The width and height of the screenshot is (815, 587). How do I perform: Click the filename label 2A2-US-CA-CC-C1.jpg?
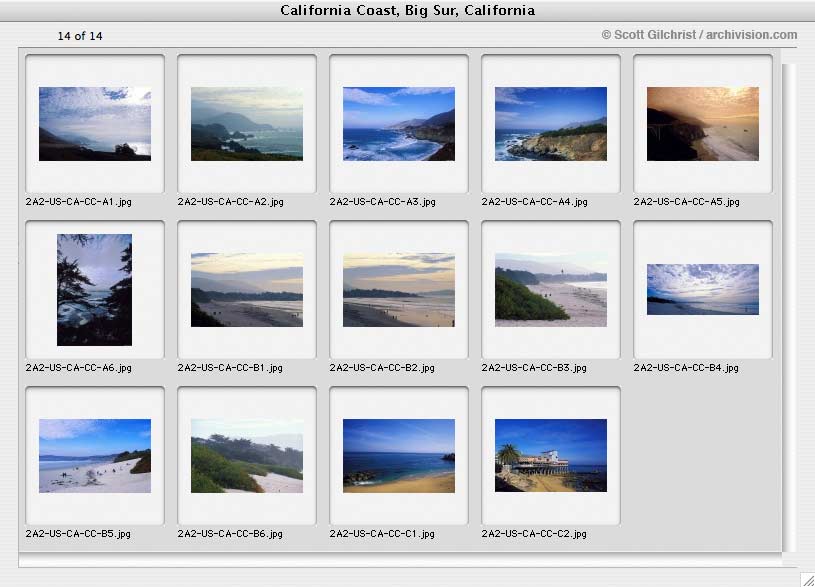coord(382,533)
